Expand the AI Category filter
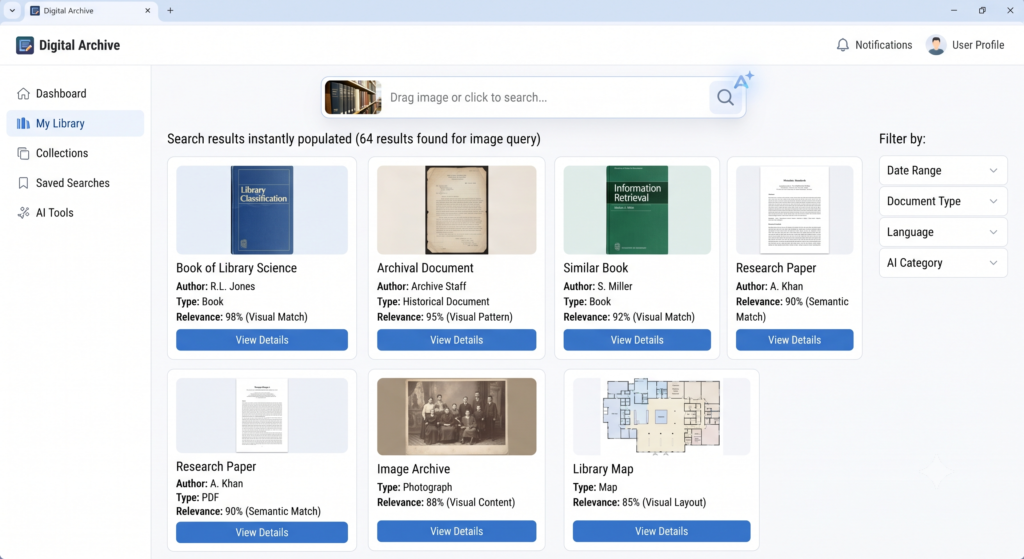 pyautogui.click(x=942, y=263)
